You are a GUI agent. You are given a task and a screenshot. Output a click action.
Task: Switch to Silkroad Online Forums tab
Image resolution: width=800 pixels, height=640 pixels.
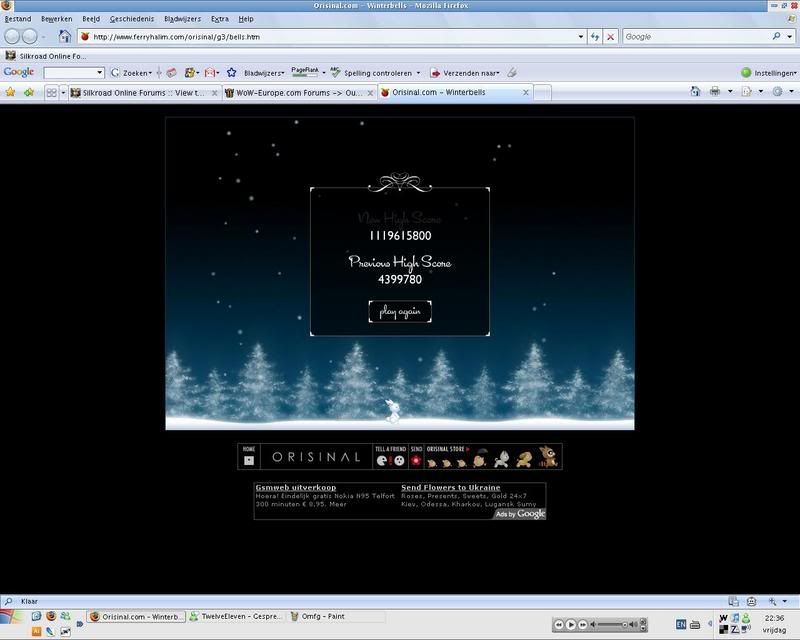pos(144,93)
